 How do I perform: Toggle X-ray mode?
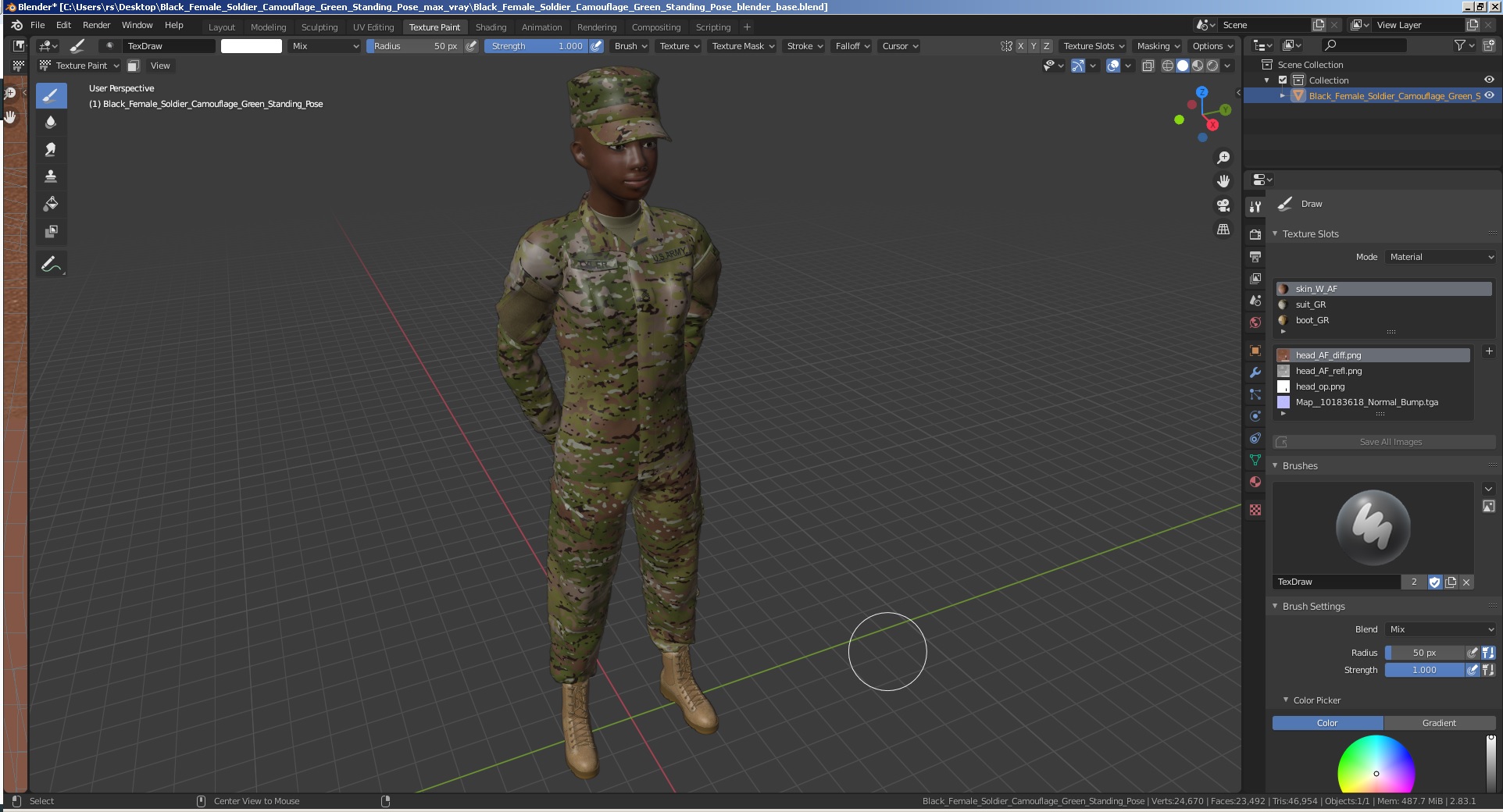(x=1148, y=66)
